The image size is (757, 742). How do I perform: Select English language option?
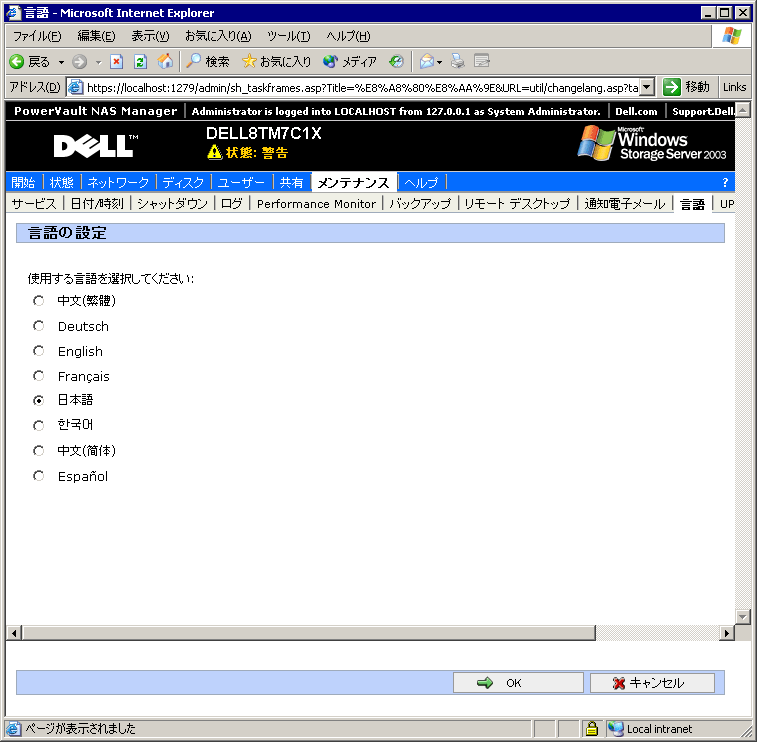[x=39, y=351]
